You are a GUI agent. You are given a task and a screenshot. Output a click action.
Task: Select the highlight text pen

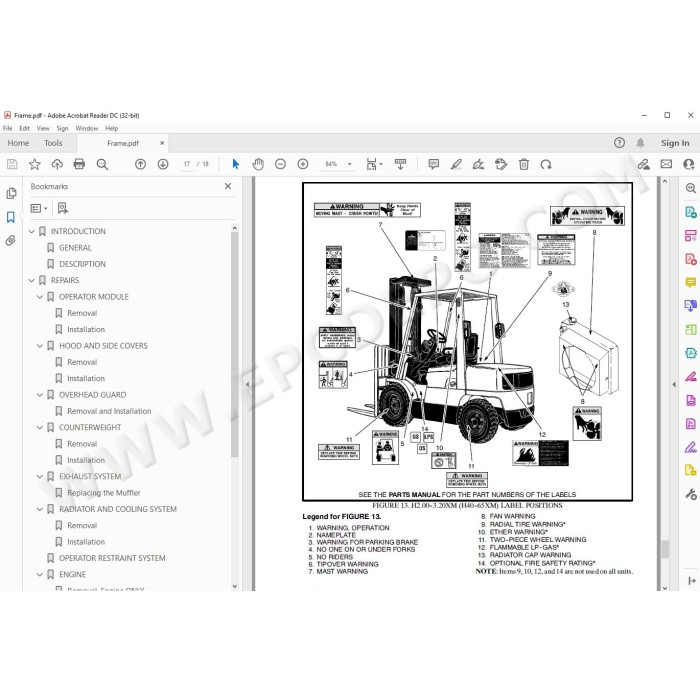[x=456, y=164]
